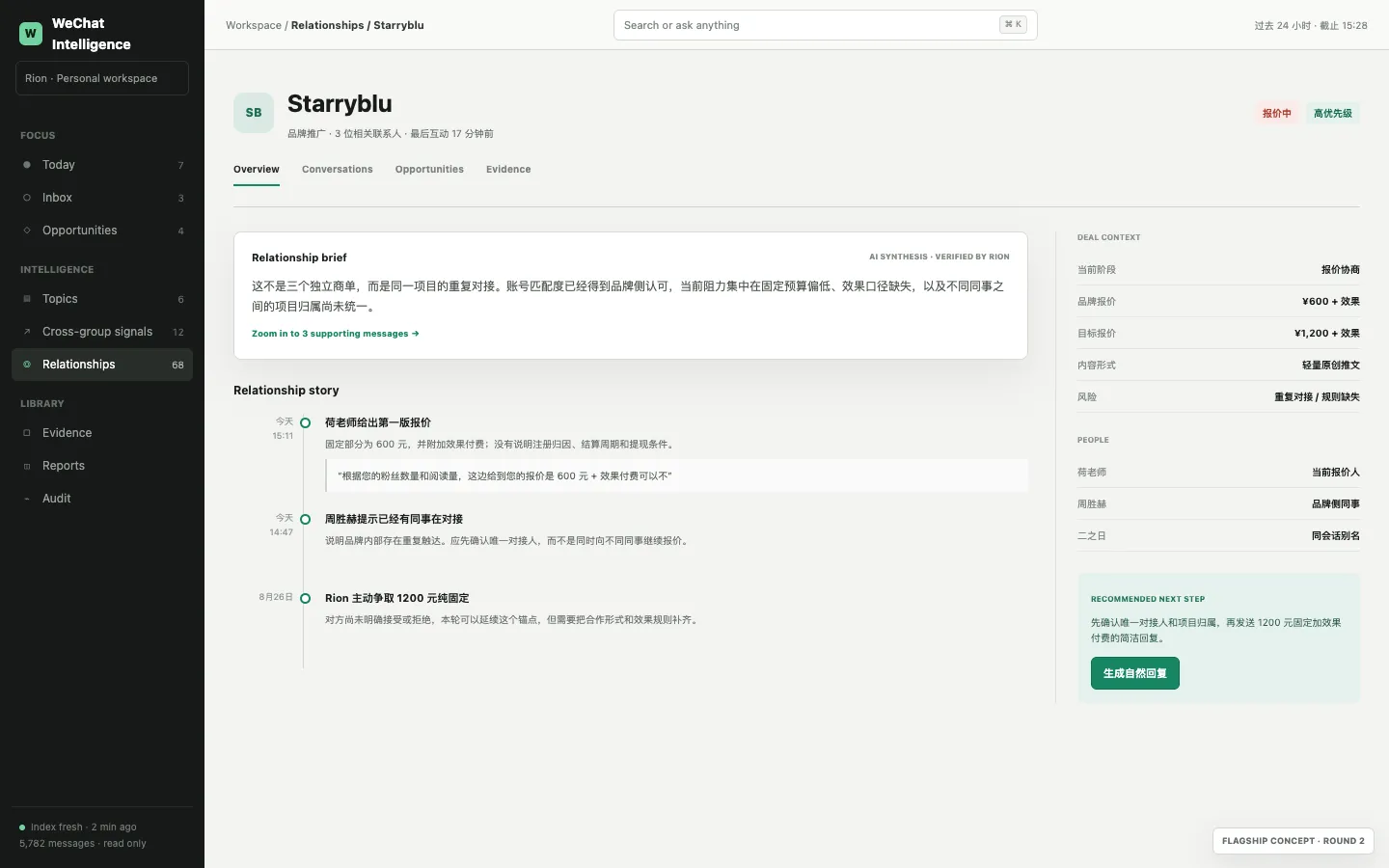This screenshot has height=868, width=1389.
Task: Open the Evidence tab
Action: 508,170
